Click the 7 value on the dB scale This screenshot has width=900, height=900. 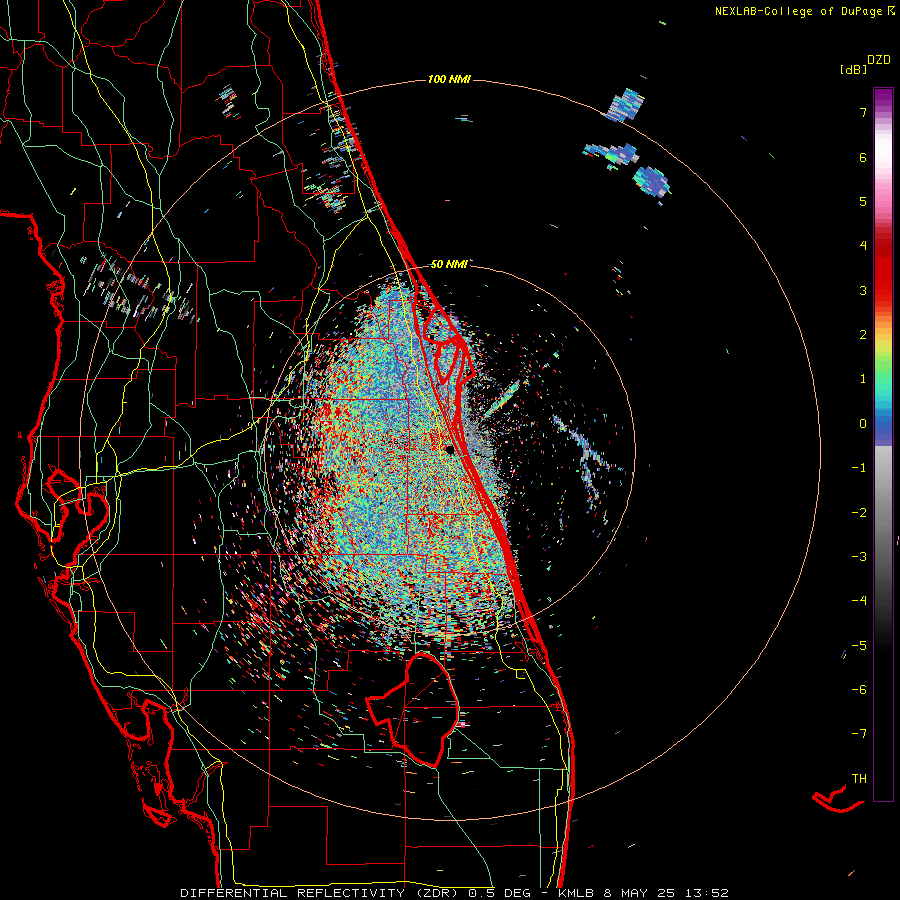tap(863, 112)
